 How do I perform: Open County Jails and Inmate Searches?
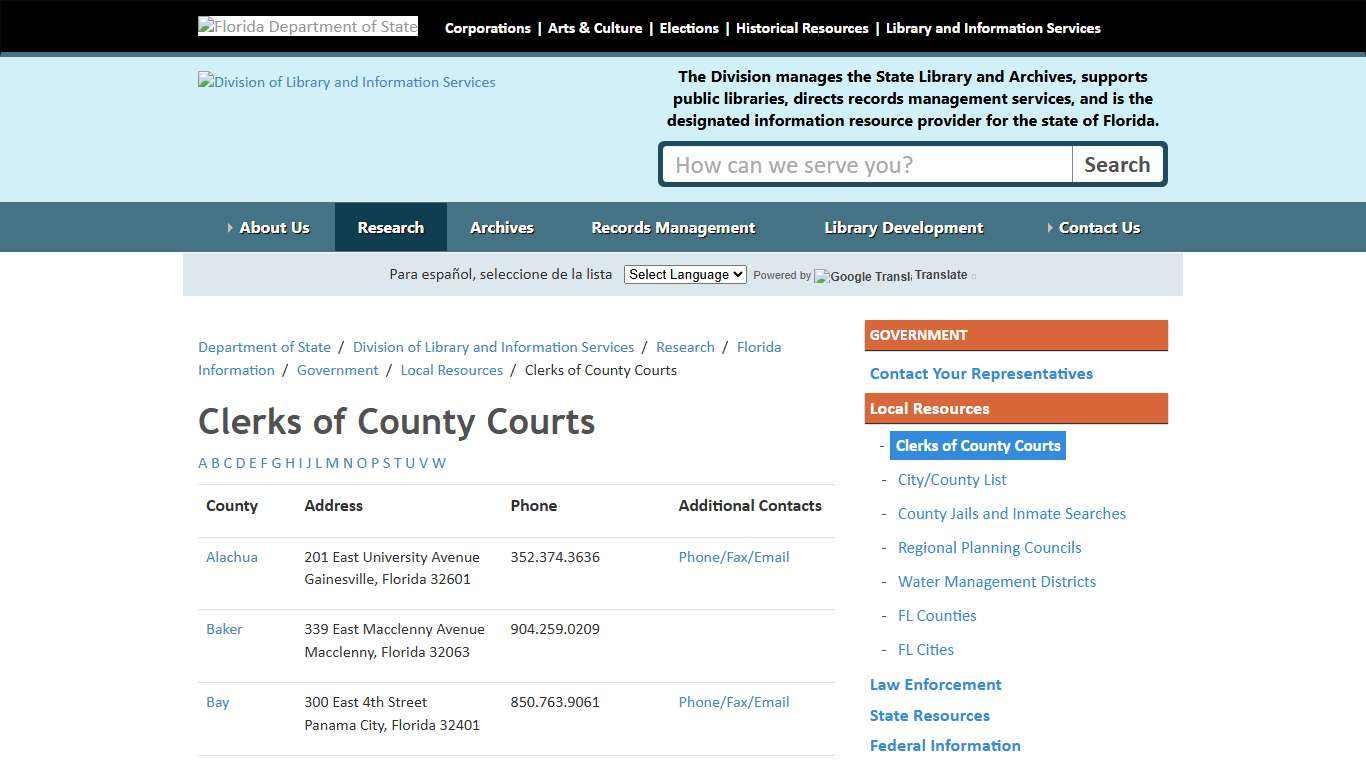[x=1011, y=513]
